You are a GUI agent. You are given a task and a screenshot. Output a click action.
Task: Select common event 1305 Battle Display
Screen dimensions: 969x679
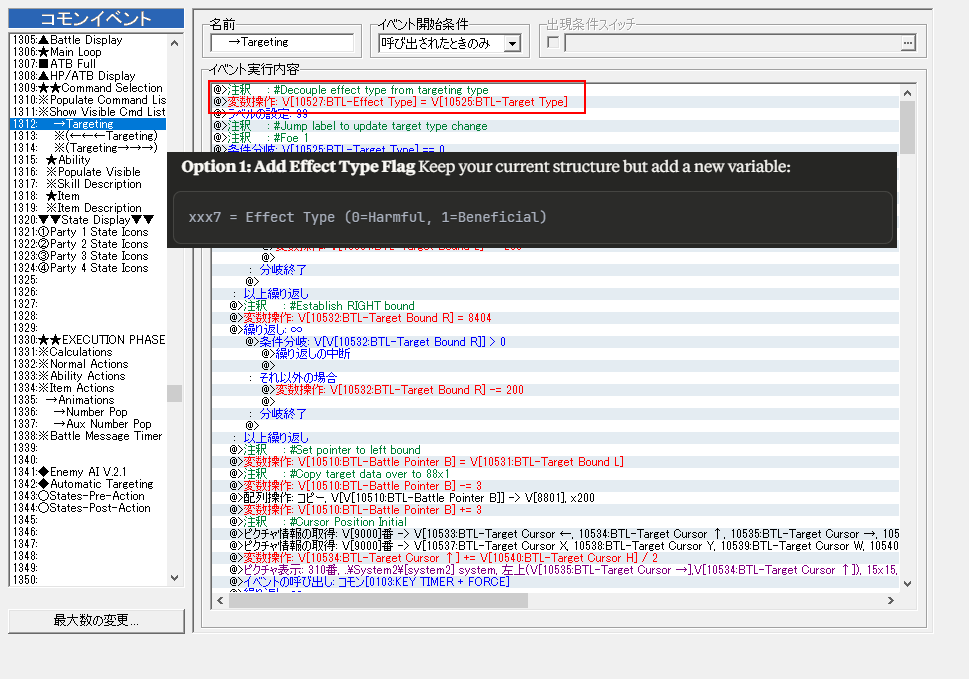[x=88, y=40]
